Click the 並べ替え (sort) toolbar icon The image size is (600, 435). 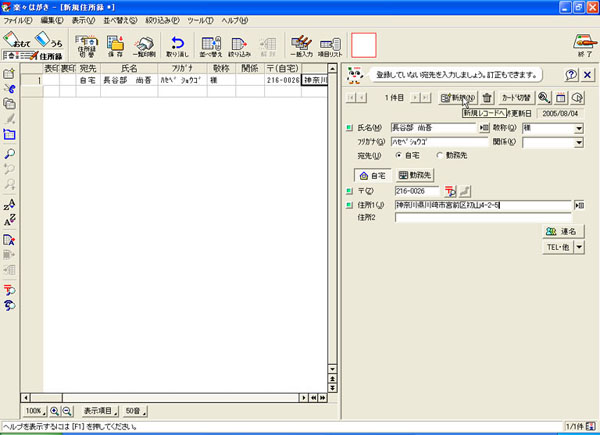tap(211, 45)
